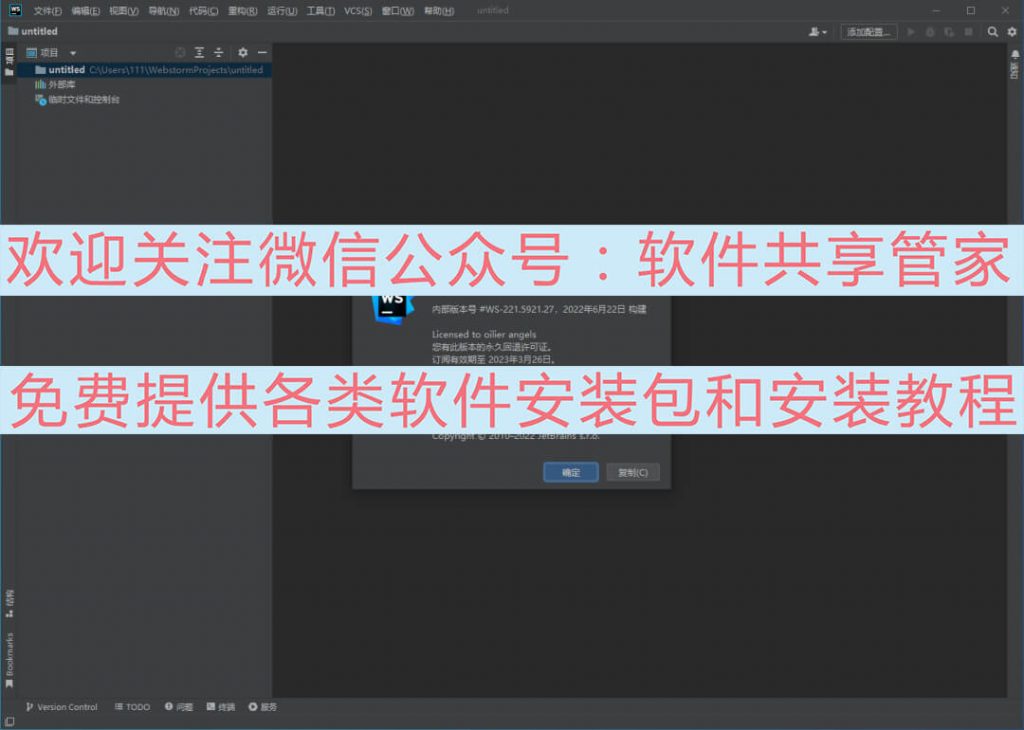
Task: Open the 编辑(E) menu
Action: point(86,11)
